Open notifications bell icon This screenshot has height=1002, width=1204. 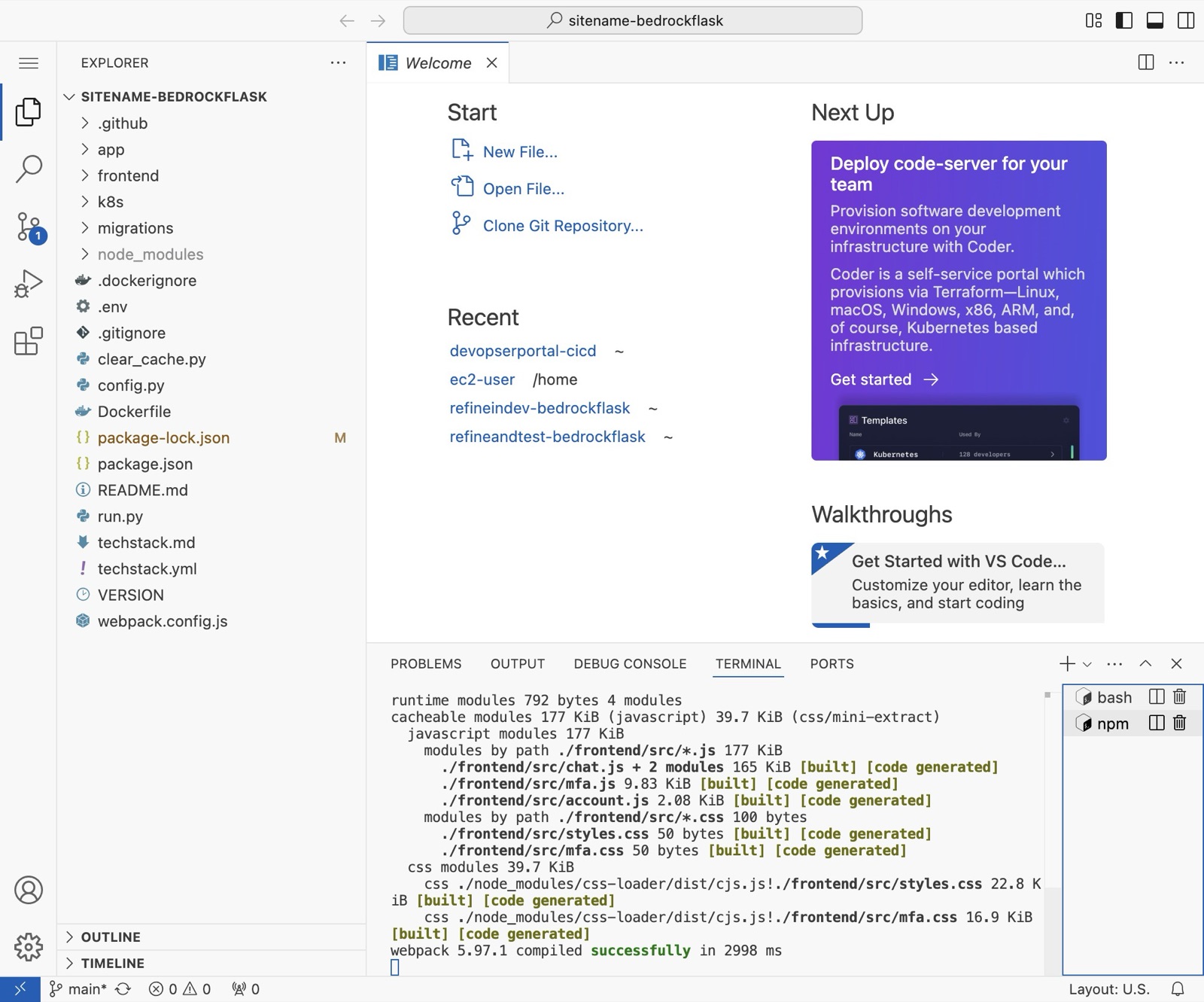[x=1178, y=988]
